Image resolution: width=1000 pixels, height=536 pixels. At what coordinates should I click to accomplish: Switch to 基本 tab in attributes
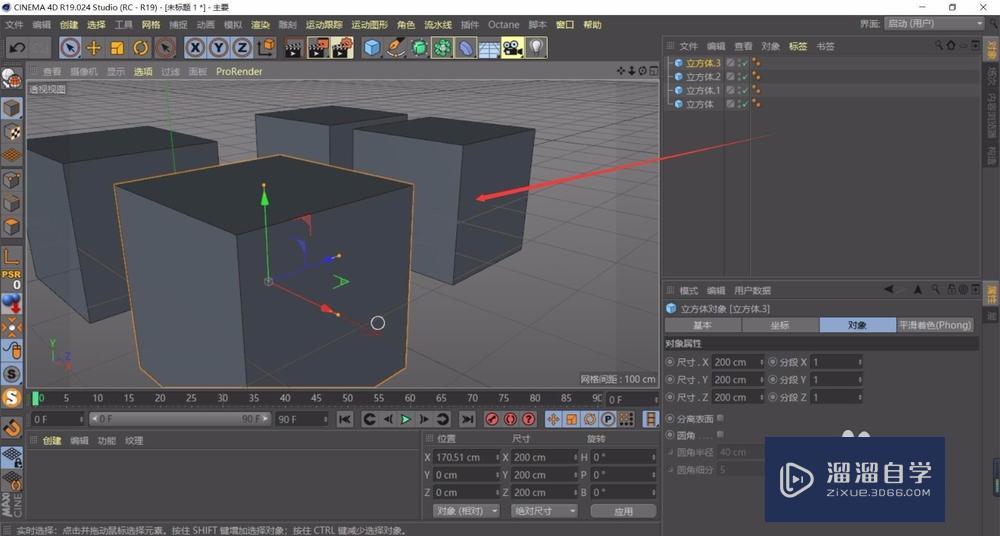pos(703,325)
